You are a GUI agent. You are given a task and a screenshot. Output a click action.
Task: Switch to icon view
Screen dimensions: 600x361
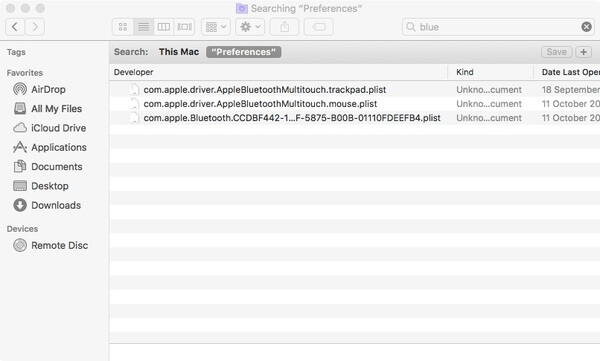[123, 27]
